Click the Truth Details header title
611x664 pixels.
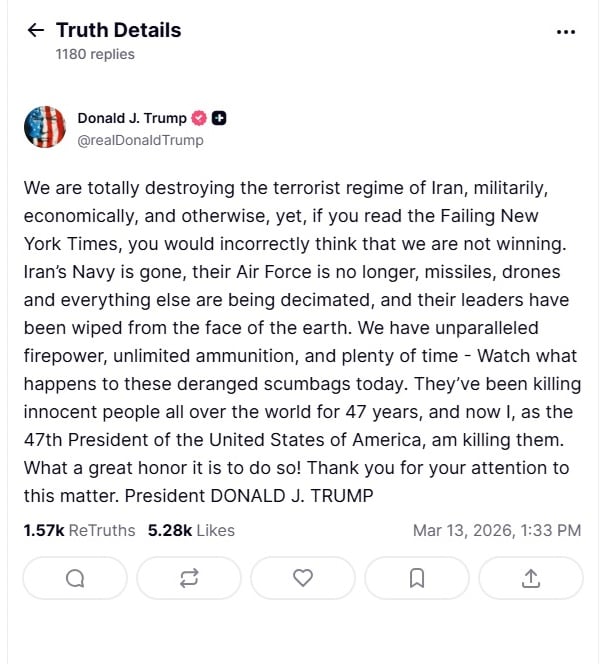click(119, 30)
